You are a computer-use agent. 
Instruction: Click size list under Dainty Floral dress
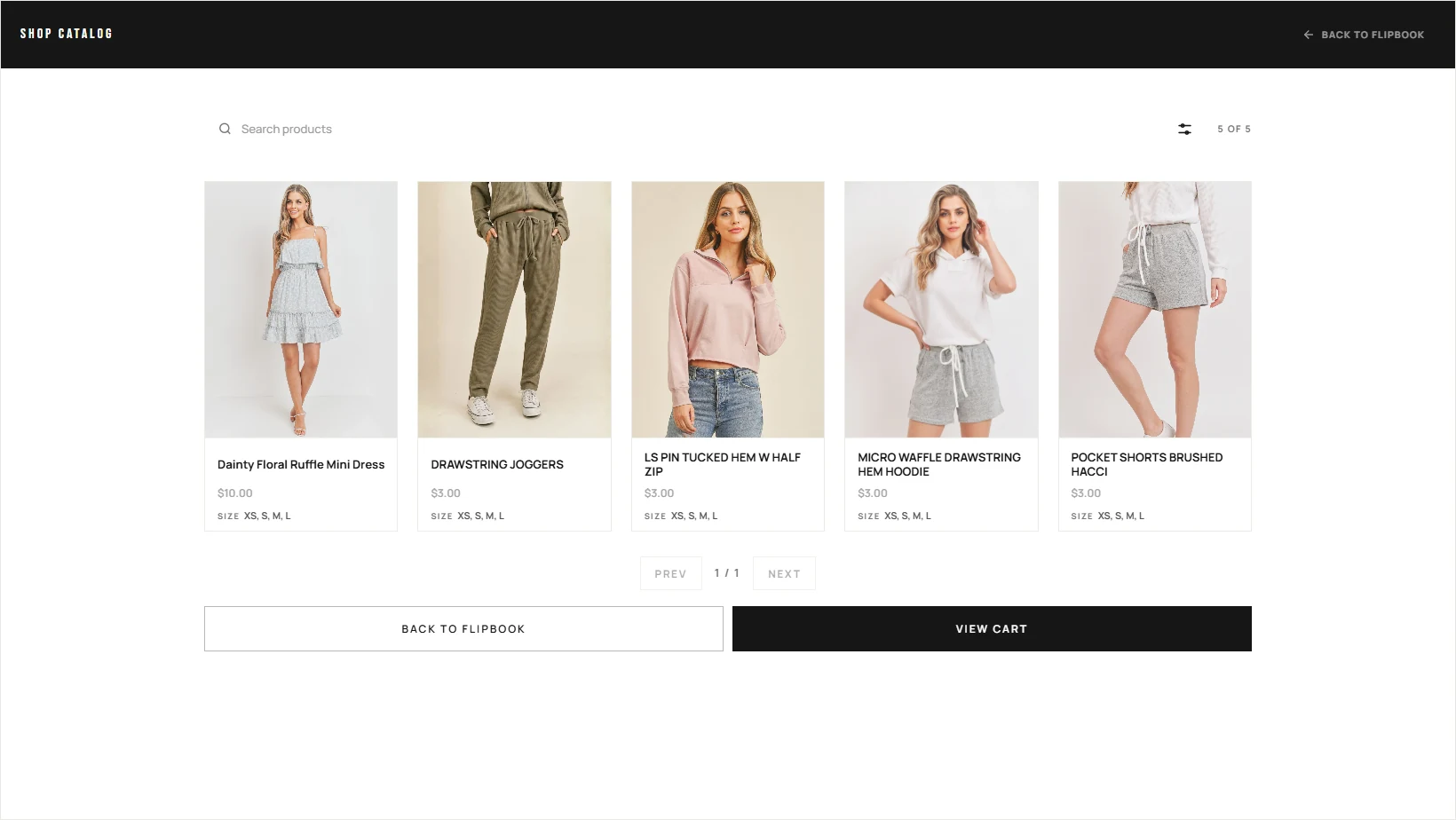pos(267,516)
